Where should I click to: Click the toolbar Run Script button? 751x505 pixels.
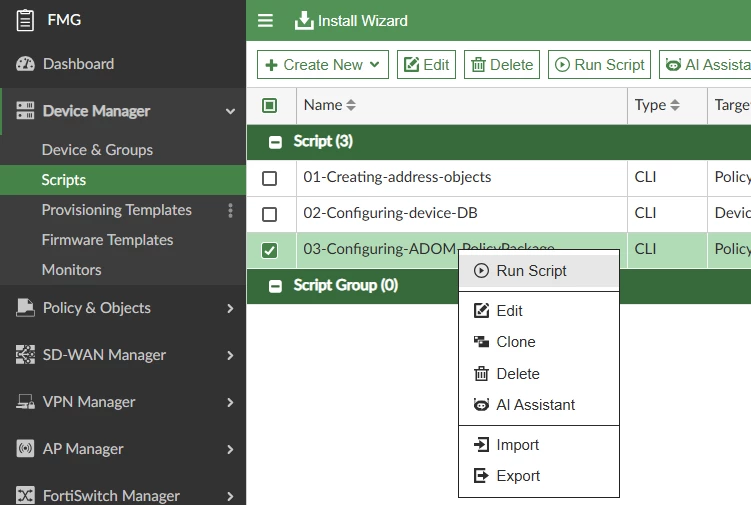coord(599,64)
